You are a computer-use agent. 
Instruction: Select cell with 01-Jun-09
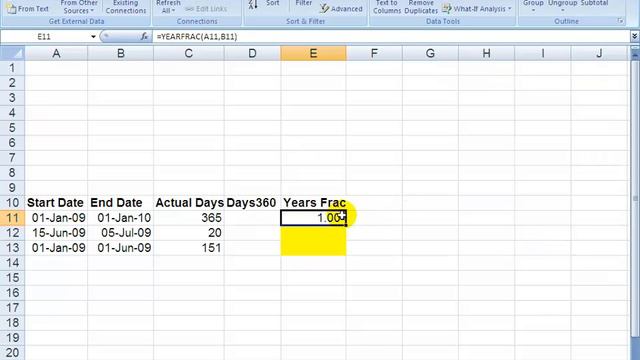pos(121,248)
